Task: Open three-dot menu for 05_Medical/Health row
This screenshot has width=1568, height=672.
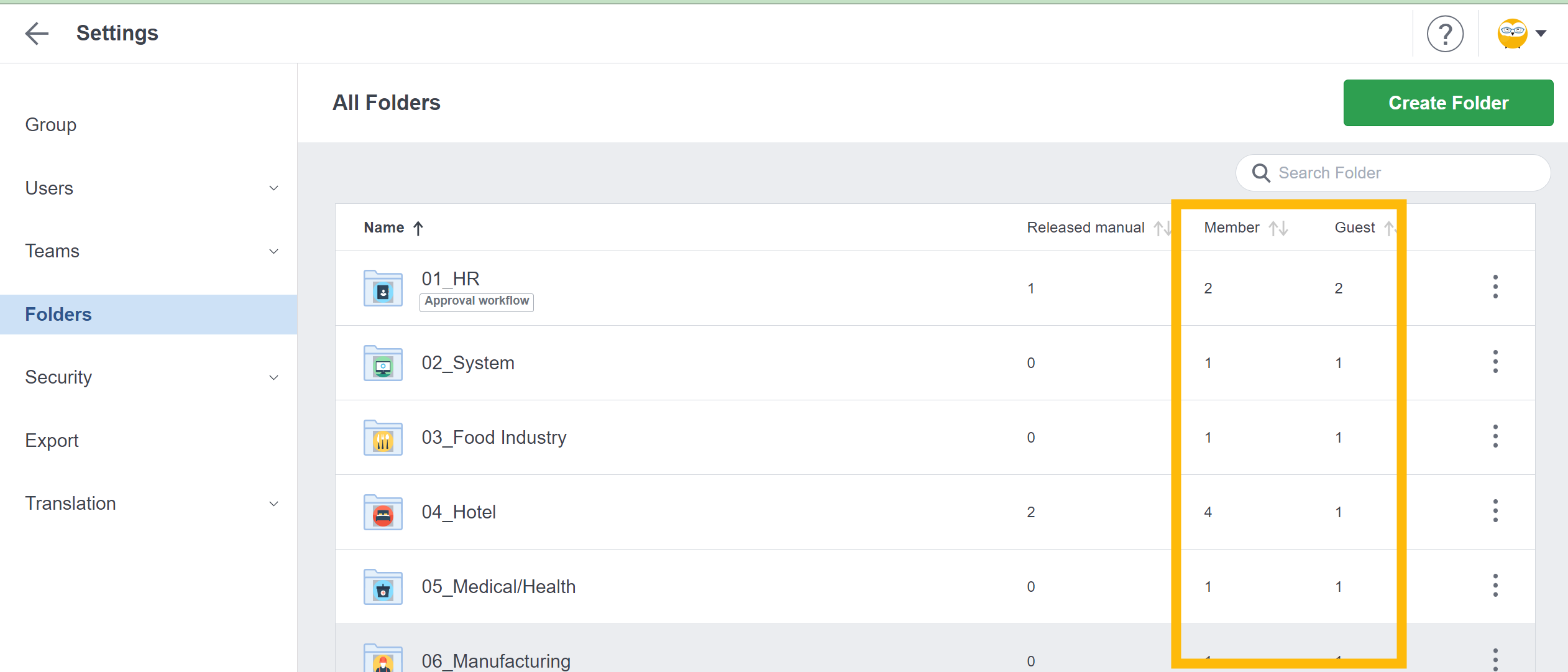Action: 1495,586
